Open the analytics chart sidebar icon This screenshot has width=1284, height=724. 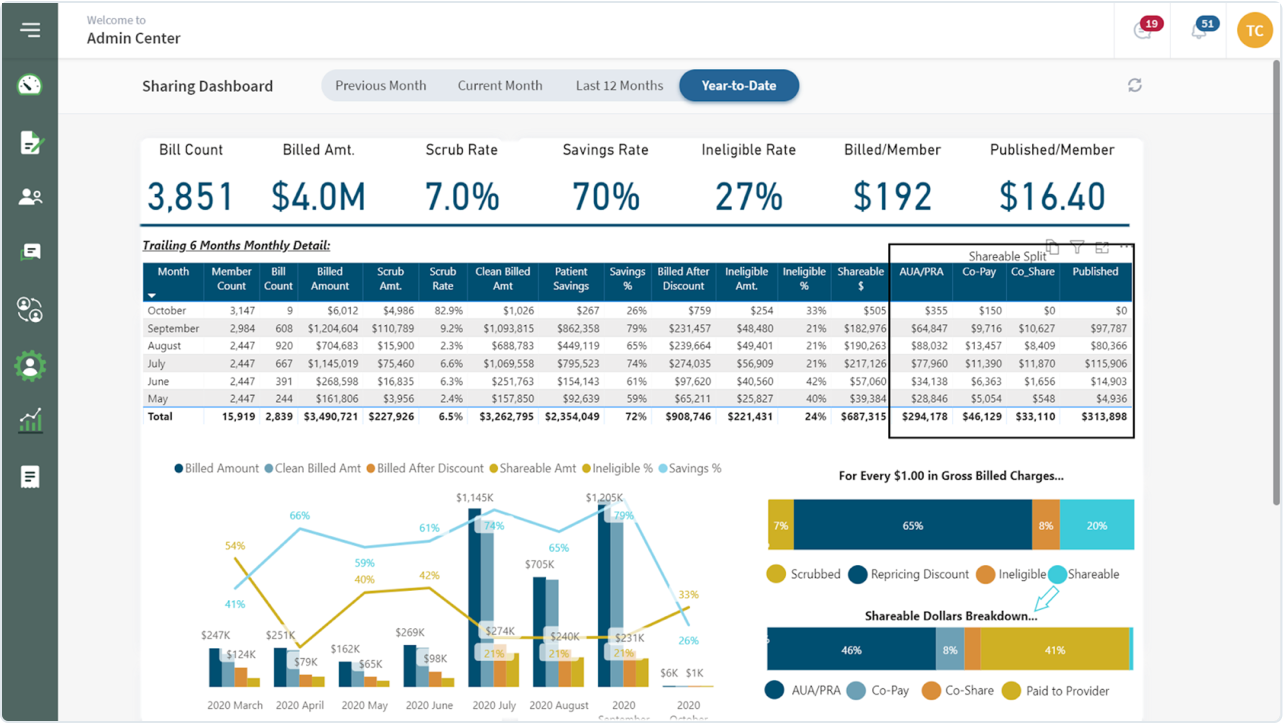(30, 420)
